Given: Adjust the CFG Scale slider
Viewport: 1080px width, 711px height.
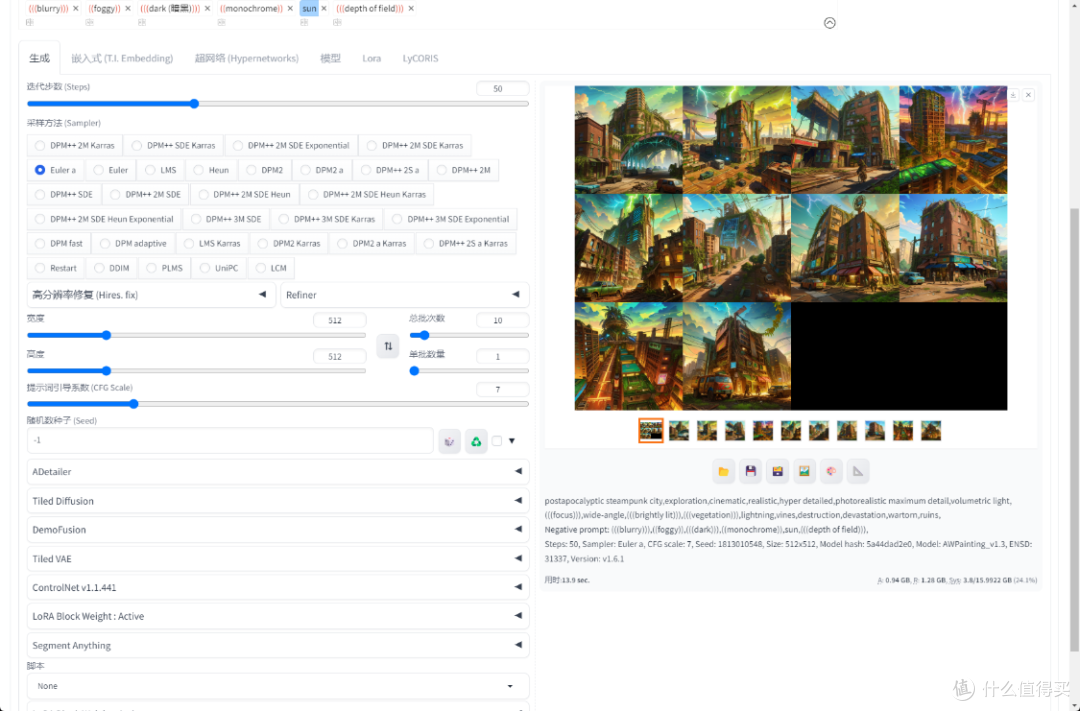Looking at the screenshot, I should click(278, 404).
